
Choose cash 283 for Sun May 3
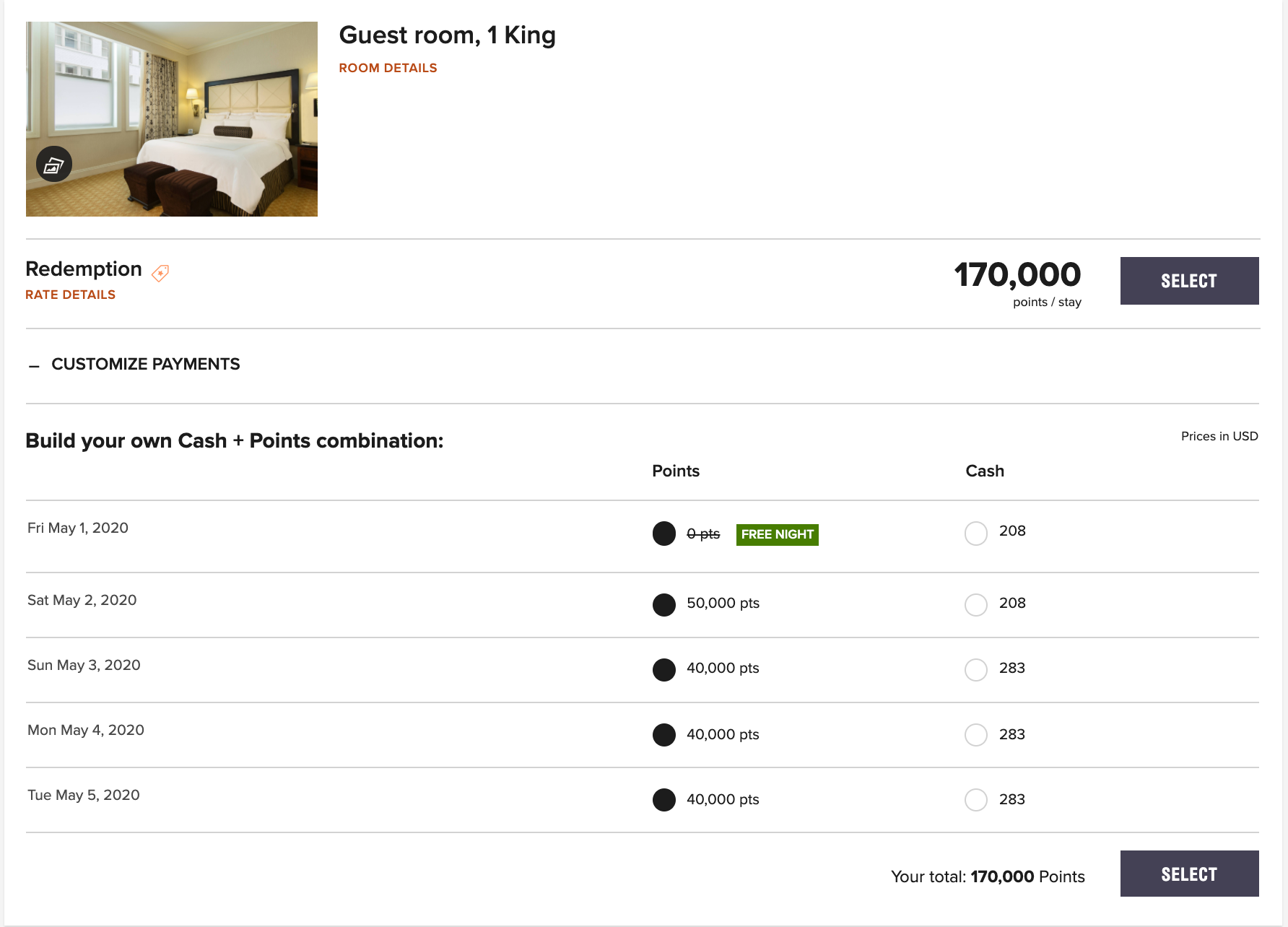975,669
